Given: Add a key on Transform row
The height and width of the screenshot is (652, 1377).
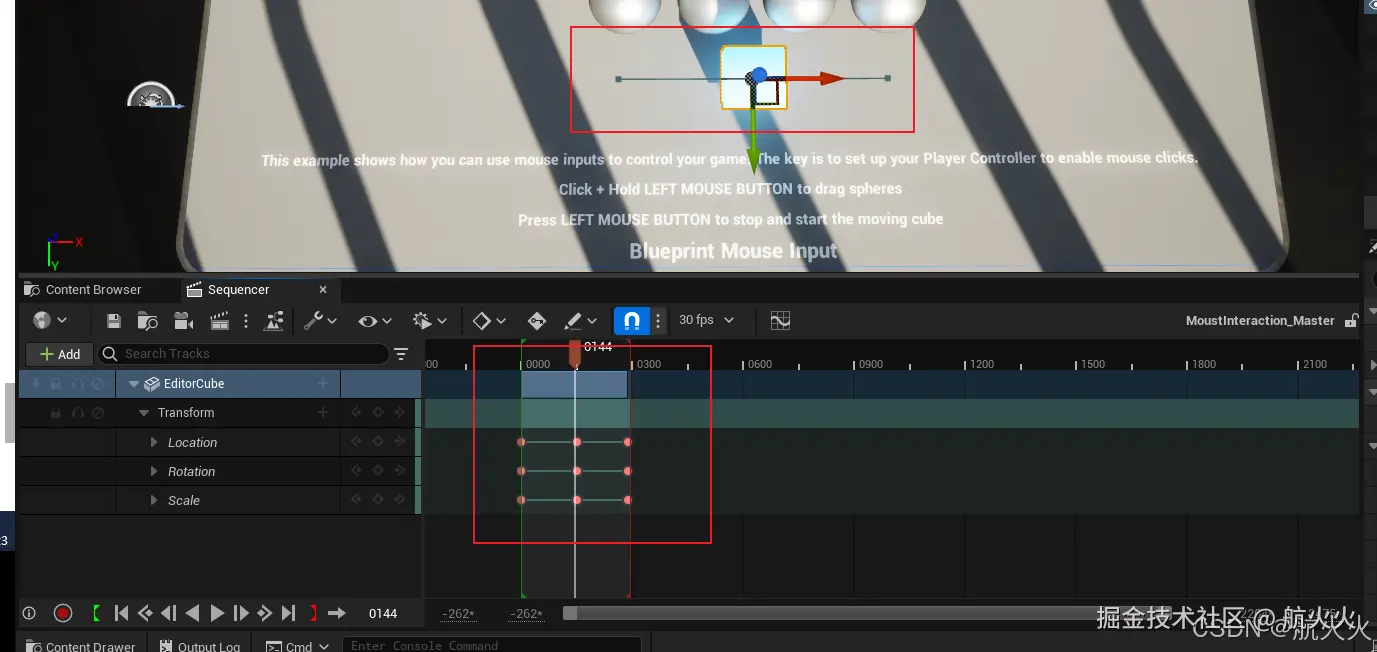Looking at the screenshot, I should point(378,412).
